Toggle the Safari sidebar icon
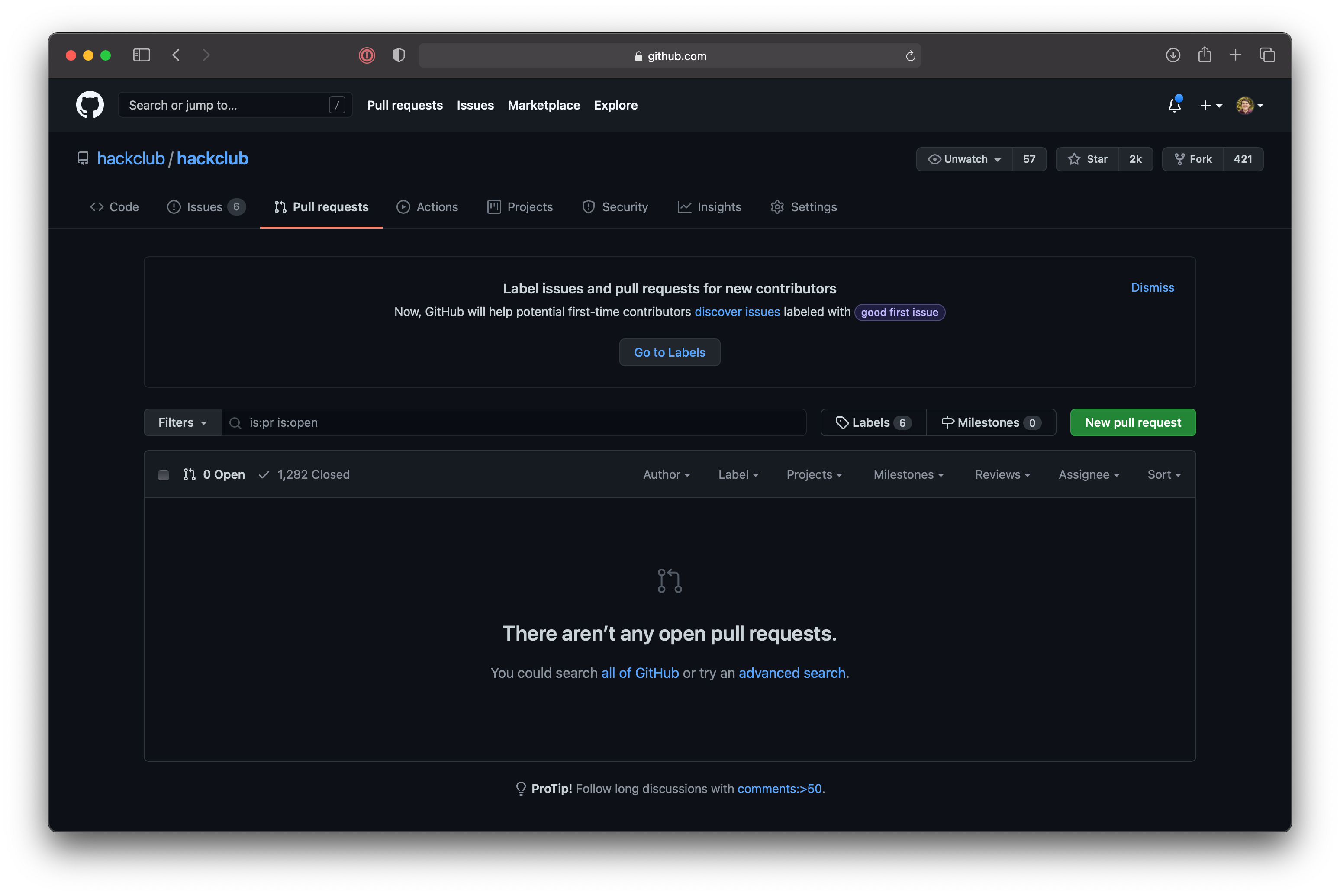This screenshot has height=896, width=1340. coord(141,55)
